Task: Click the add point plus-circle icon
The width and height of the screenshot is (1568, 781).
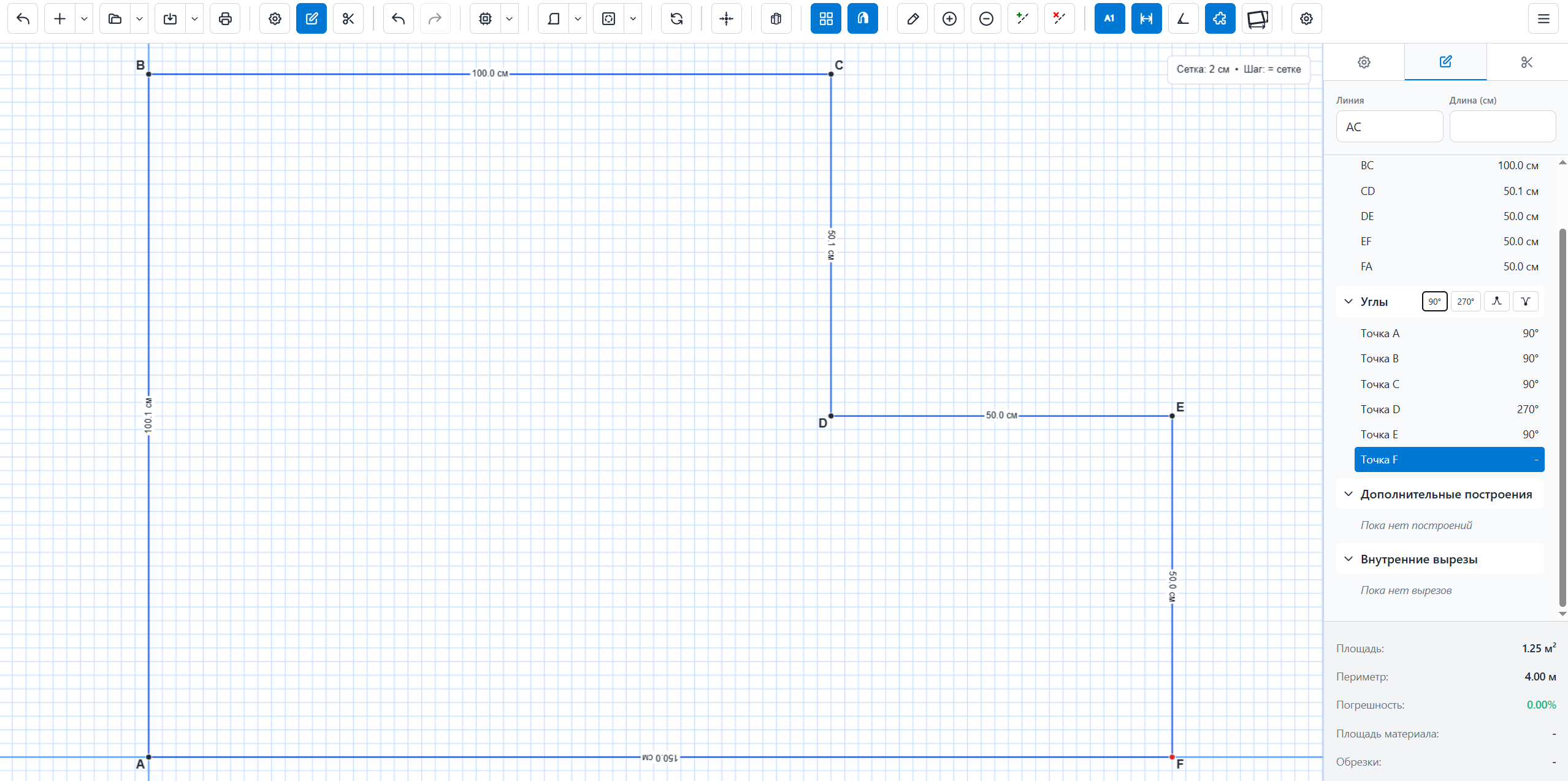Action: pyautogui.click(x=949, y=18)
